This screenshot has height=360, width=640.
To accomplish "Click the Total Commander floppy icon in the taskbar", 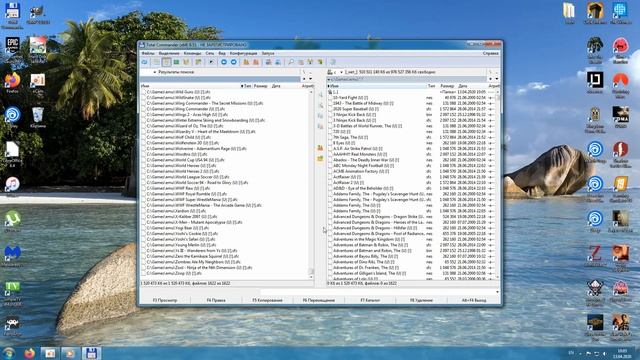I will [x=91, y=353].
